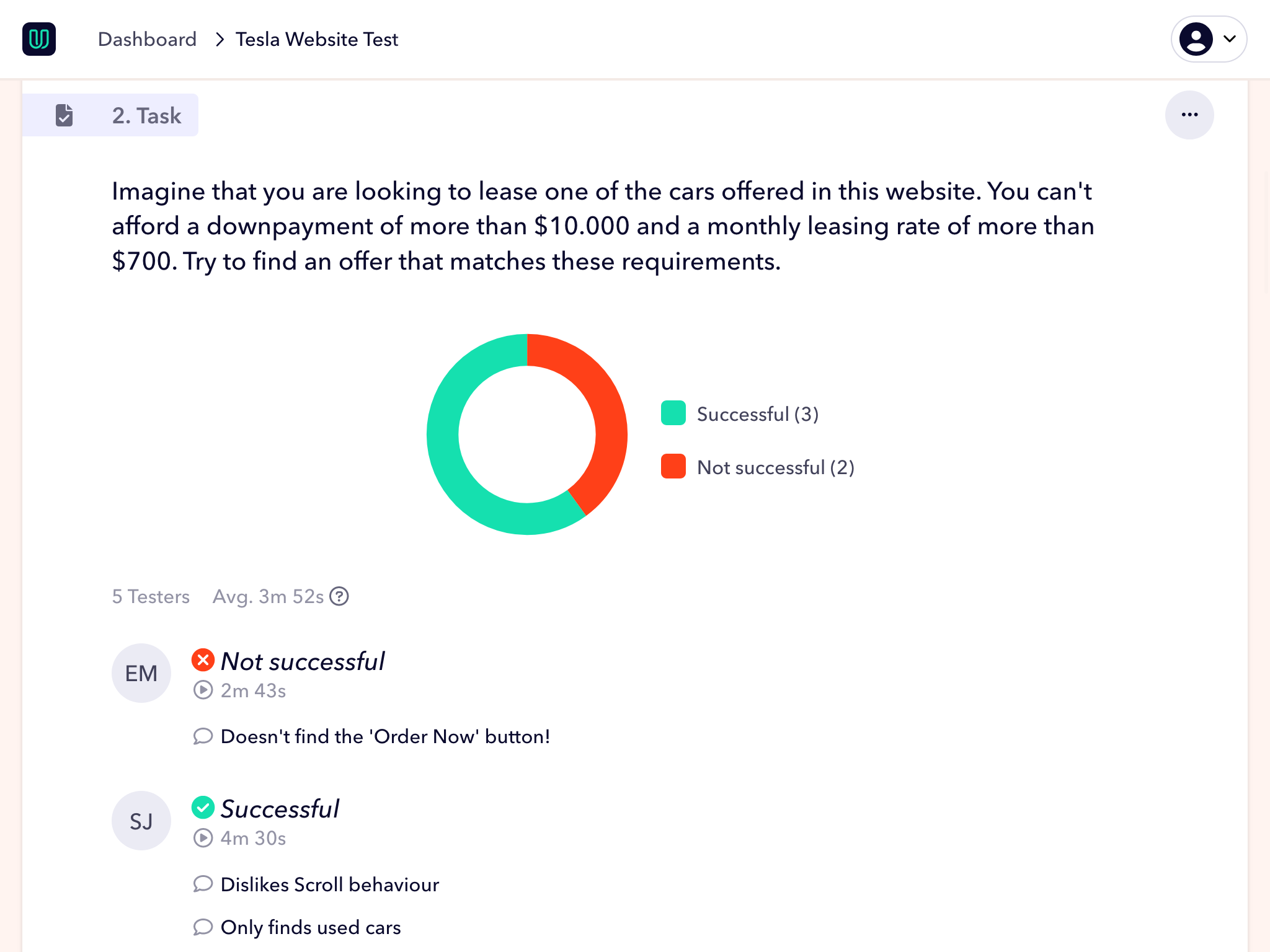
Task: Click the task document checkmark icon
Action: pos(64,115)
